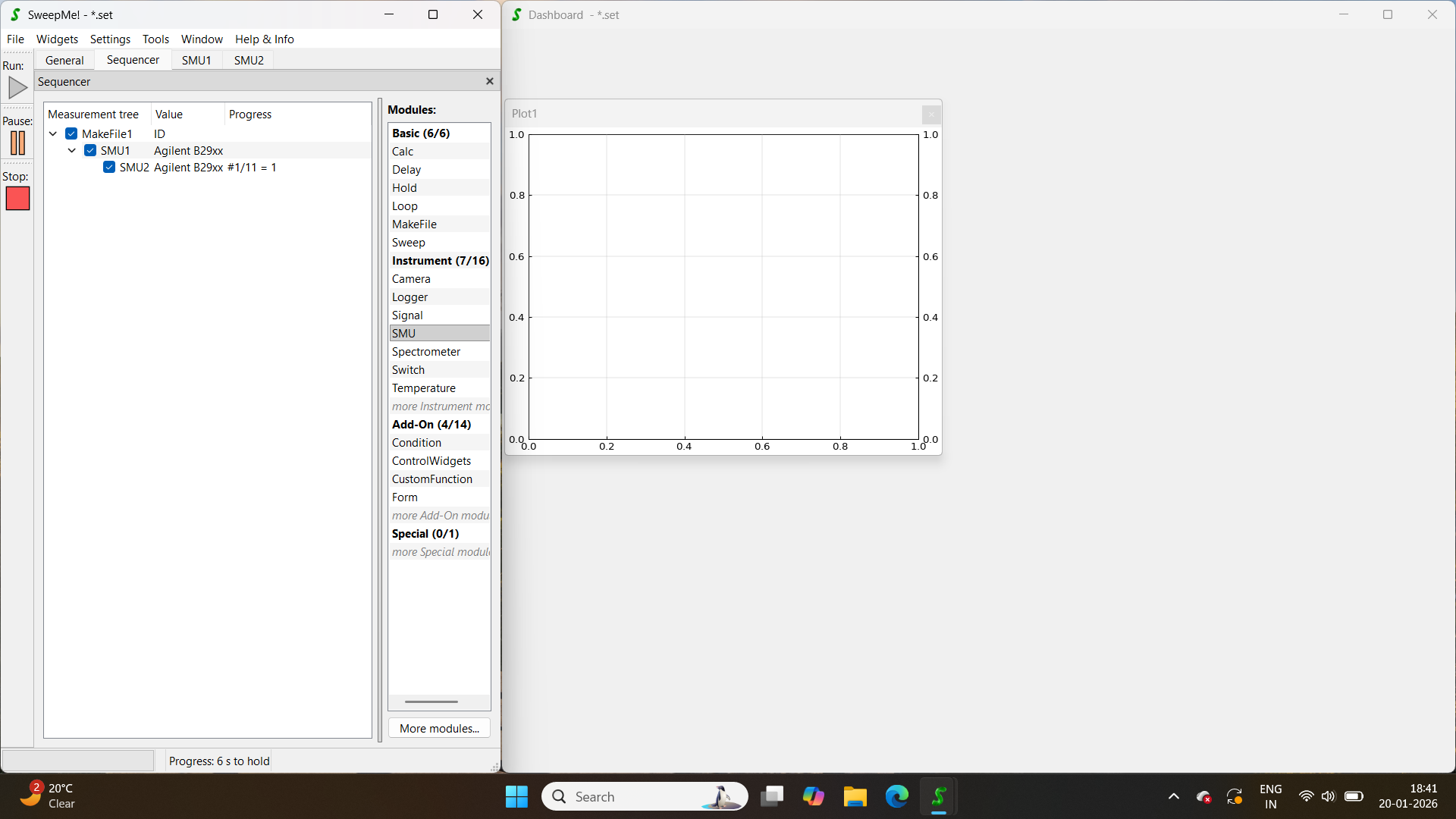Uncheck the MakeFile1 checkbox
This screenshot has height=819, width=1456.
71,134
